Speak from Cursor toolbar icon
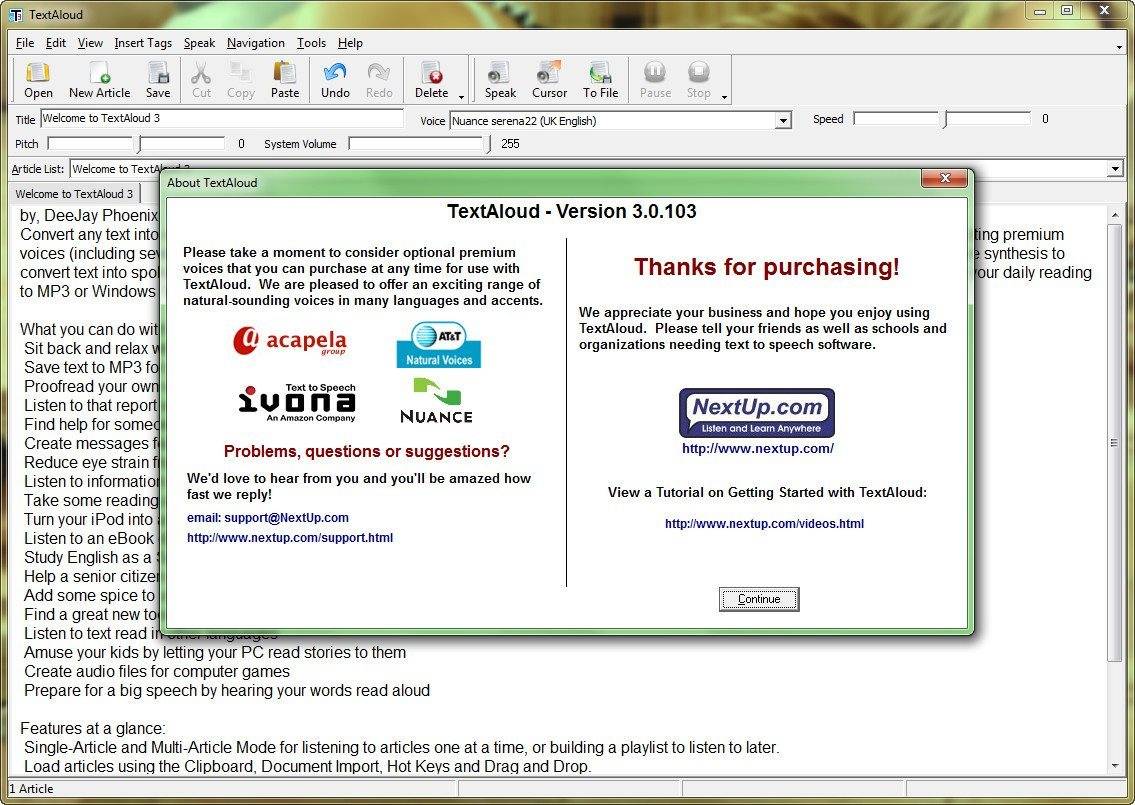 (x=549, y=80)
